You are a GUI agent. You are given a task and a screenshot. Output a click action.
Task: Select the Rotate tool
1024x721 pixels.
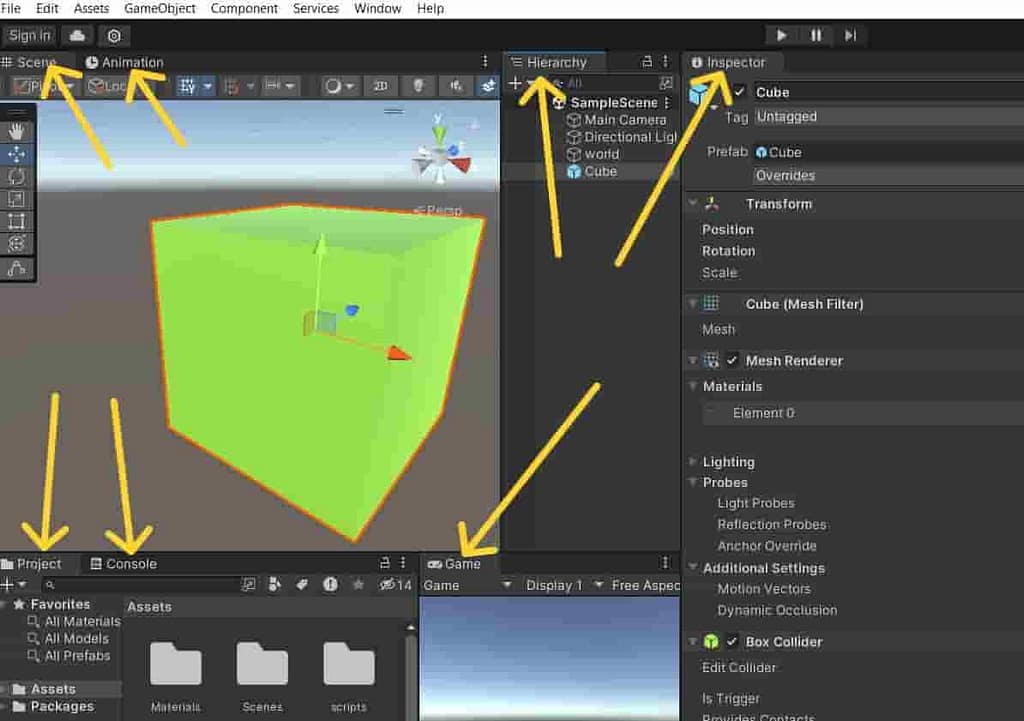point(14,177)
